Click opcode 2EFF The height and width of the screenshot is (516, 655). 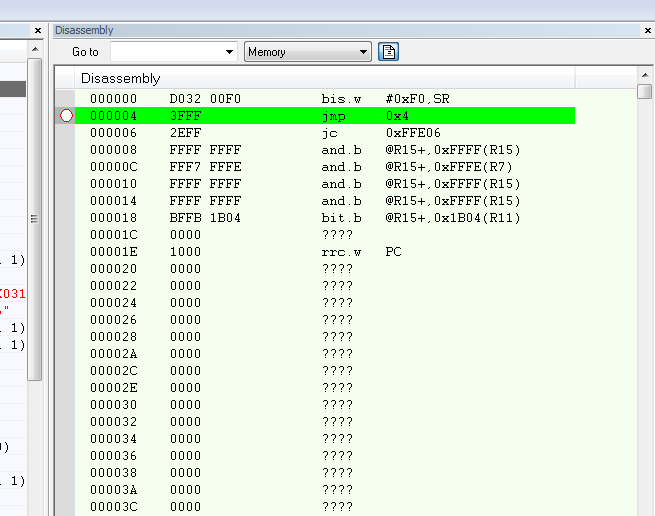tap(185, 133)
